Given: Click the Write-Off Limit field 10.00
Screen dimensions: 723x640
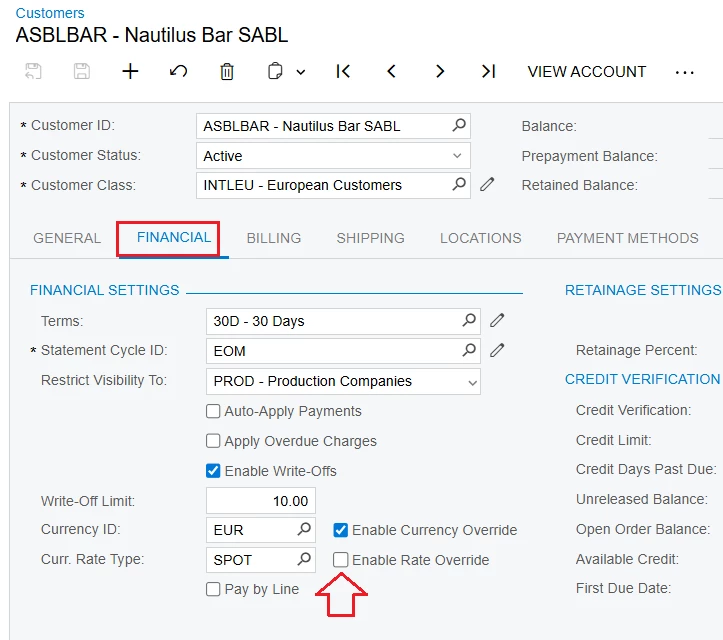Looking at the screenshot, I should pyautogui.click(x=261, y=501).
